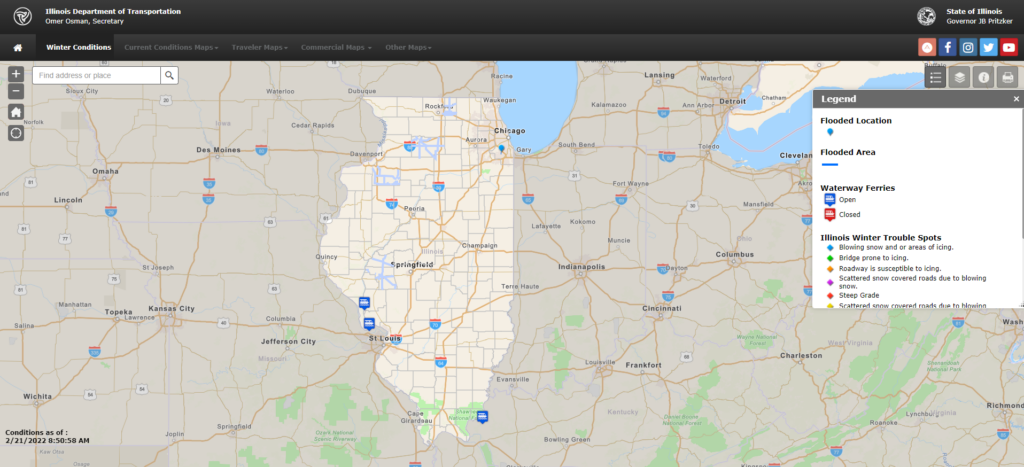Click the find my location button
Viewport: 1024px width, 467px height.
tap(15, 132)
